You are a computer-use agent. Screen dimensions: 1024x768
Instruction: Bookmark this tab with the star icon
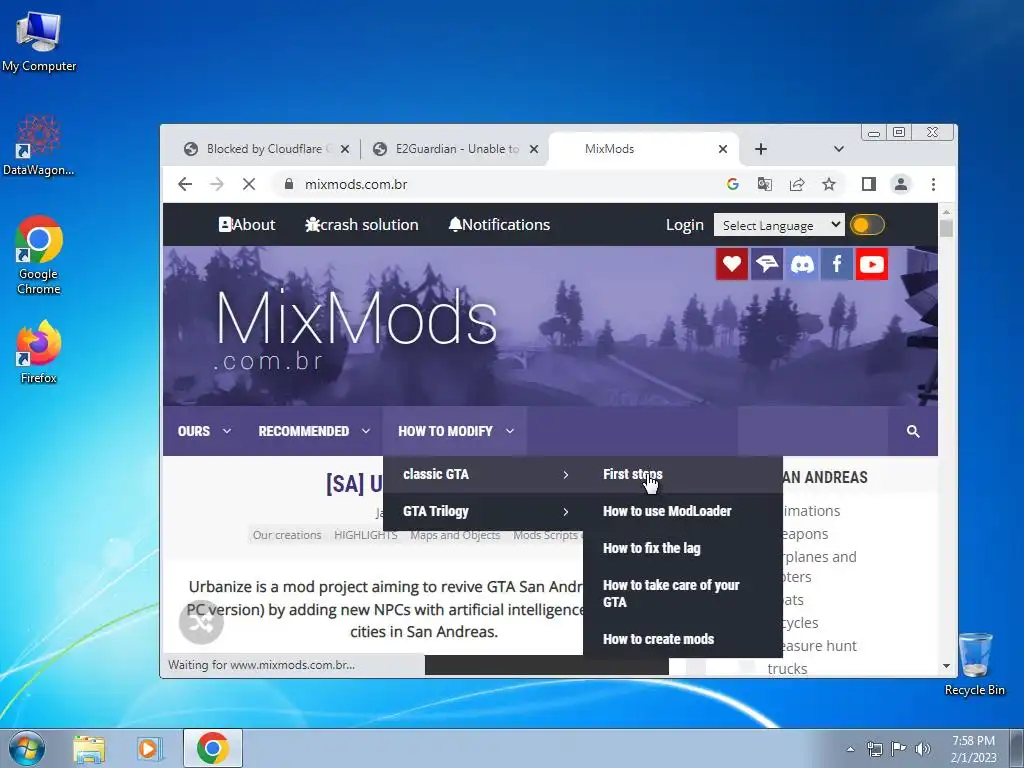829,184
